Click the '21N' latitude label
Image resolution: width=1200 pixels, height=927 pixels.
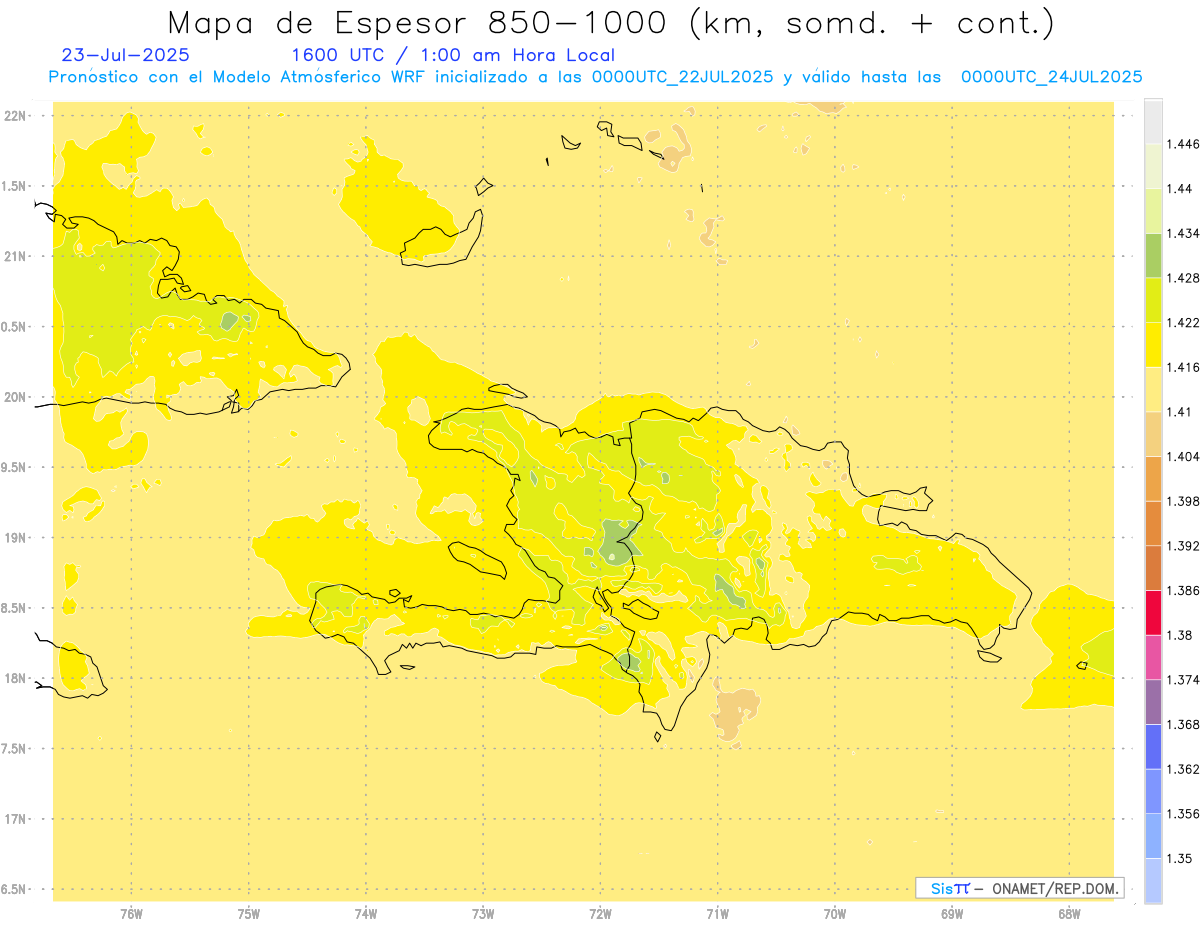click(15, 257)
